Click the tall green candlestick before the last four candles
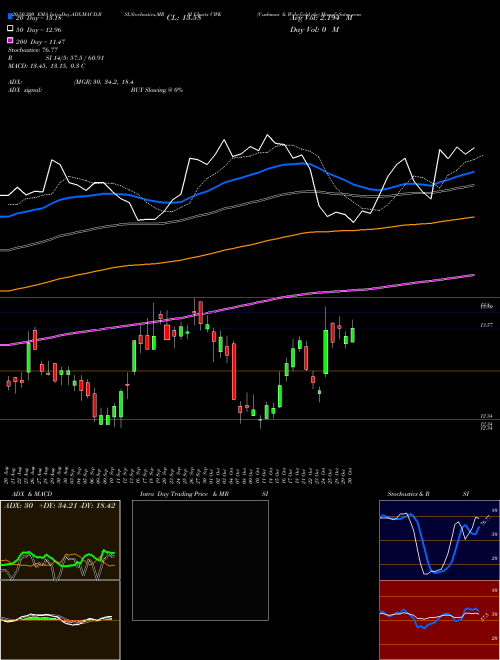Image resolution: width=500 pixels, height=660 pixels. [325, 351]
